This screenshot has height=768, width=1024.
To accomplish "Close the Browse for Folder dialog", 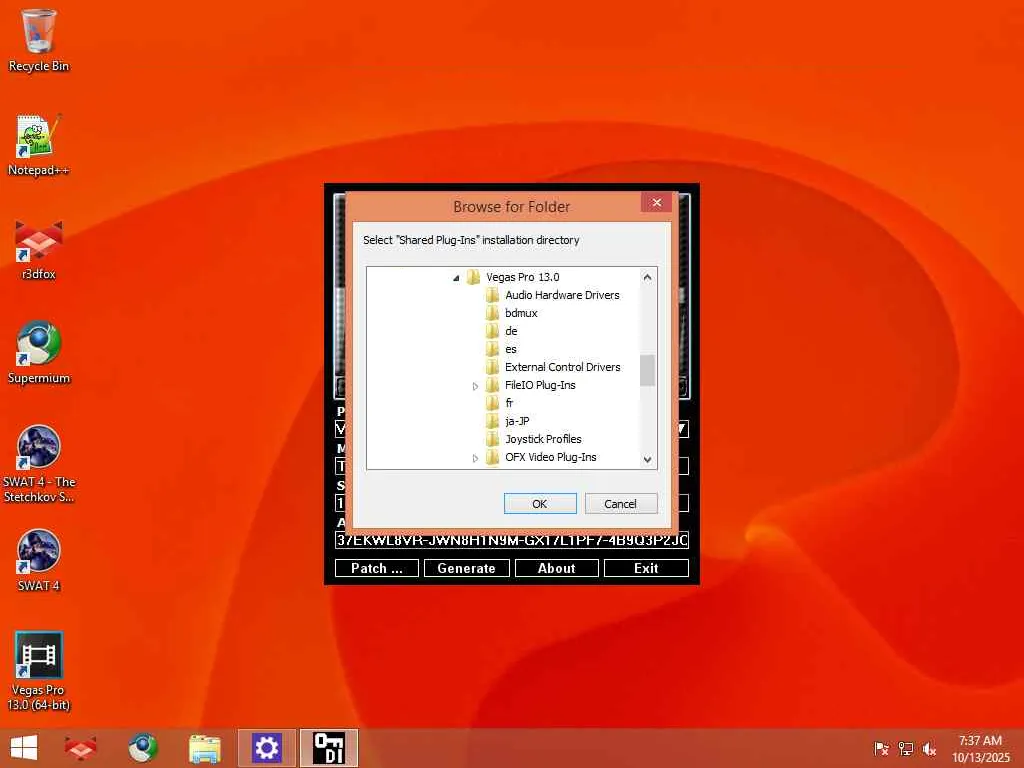I will tap(656, 202).
